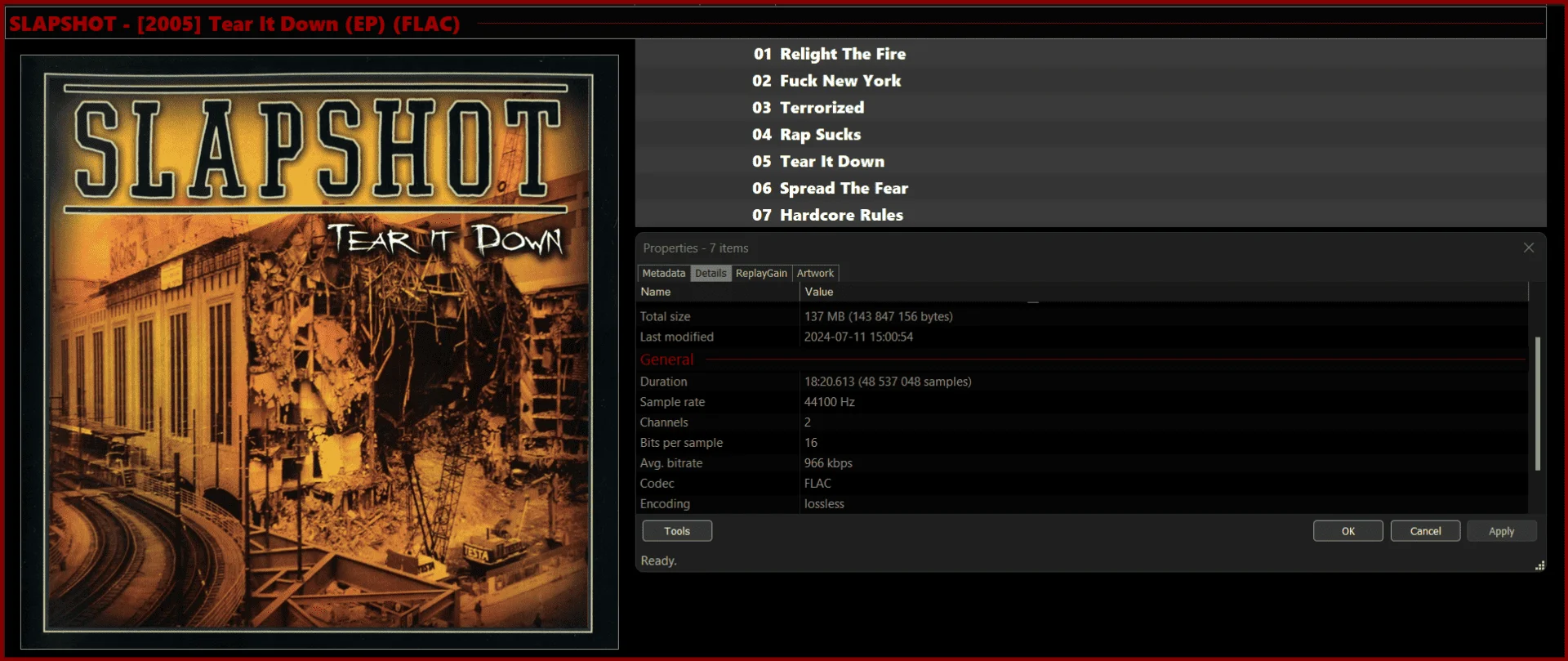Viewport: 1568px width, 661px height.
Task: Click the Name column header
Action: [x=718, y=292]
